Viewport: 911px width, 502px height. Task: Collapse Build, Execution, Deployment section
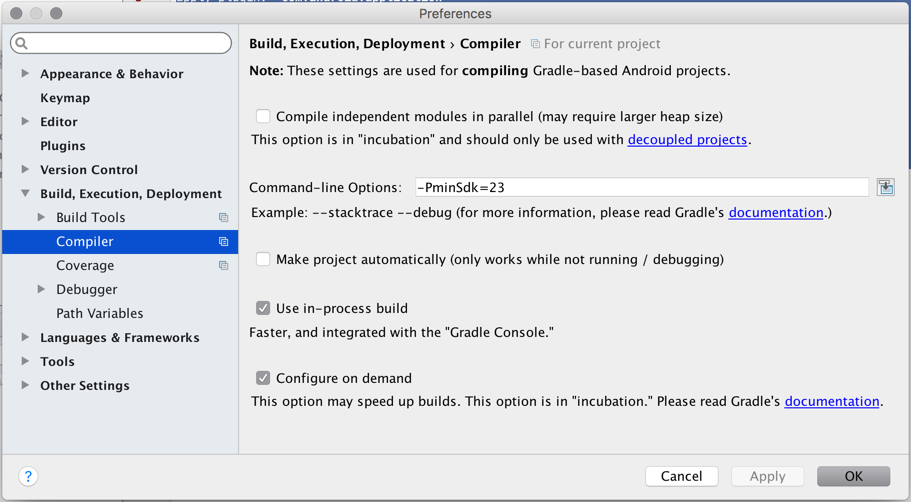click(26, 194)
